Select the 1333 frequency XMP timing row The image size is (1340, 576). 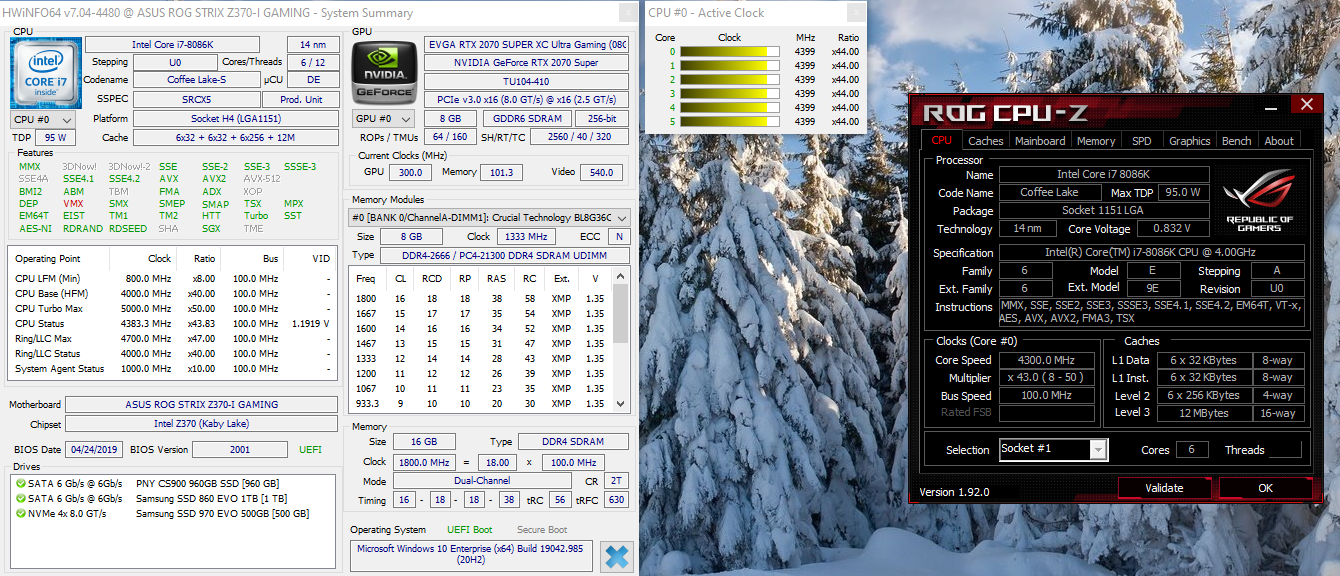click(481, 358)
